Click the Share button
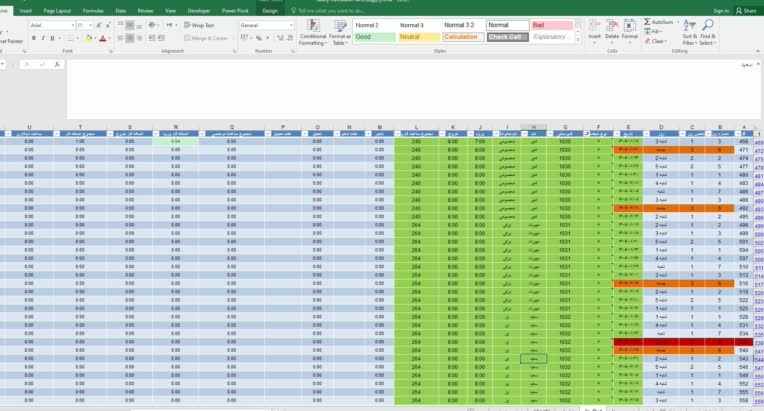This screenshot has height=411, width=764. click(746, 11)
